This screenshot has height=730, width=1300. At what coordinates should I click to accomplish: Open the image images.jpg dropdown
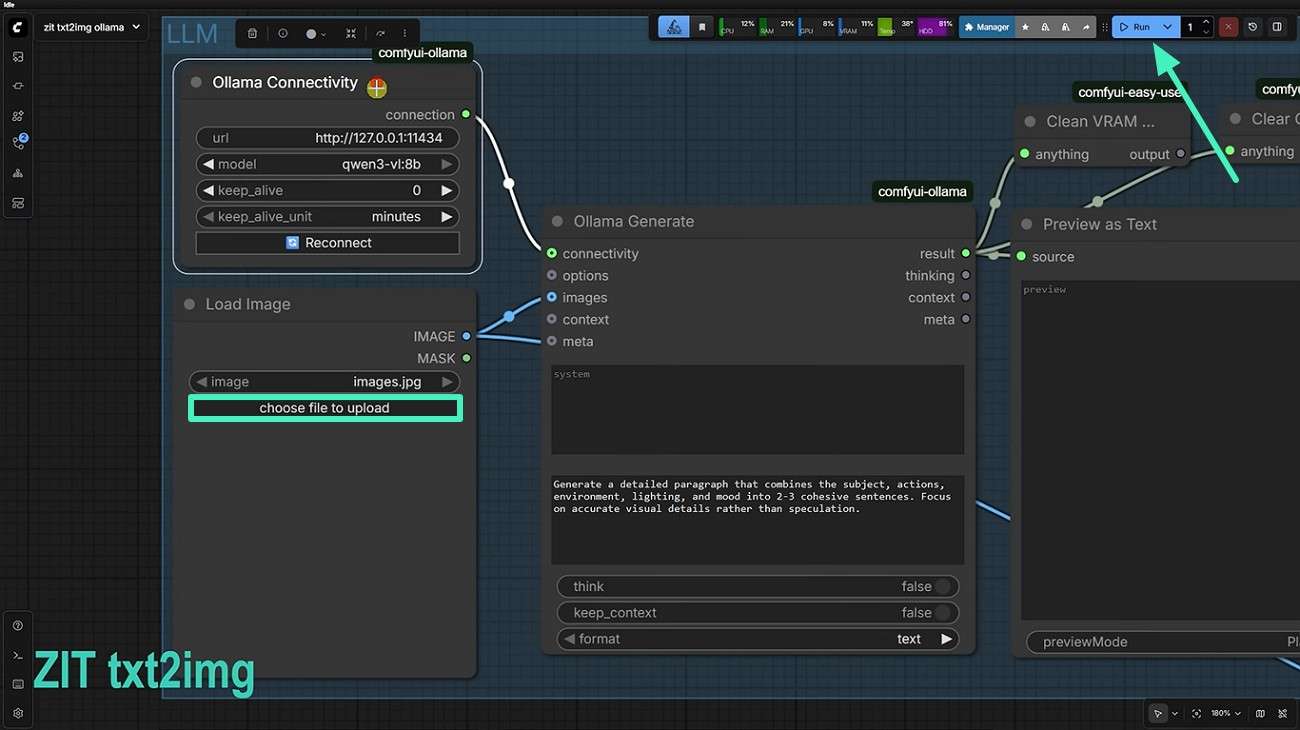(x=324, y=382)
